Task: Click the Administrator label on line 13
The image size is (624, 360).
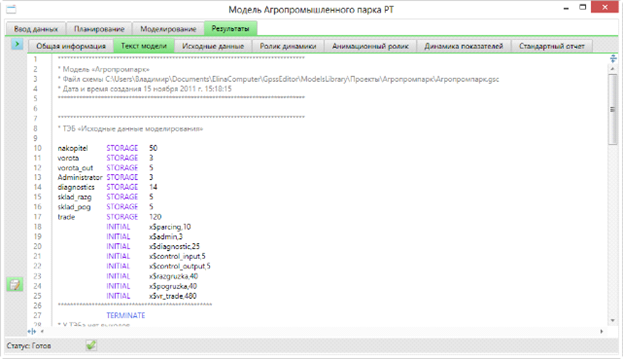Action: pyautogui.click(x=80, y=177)
